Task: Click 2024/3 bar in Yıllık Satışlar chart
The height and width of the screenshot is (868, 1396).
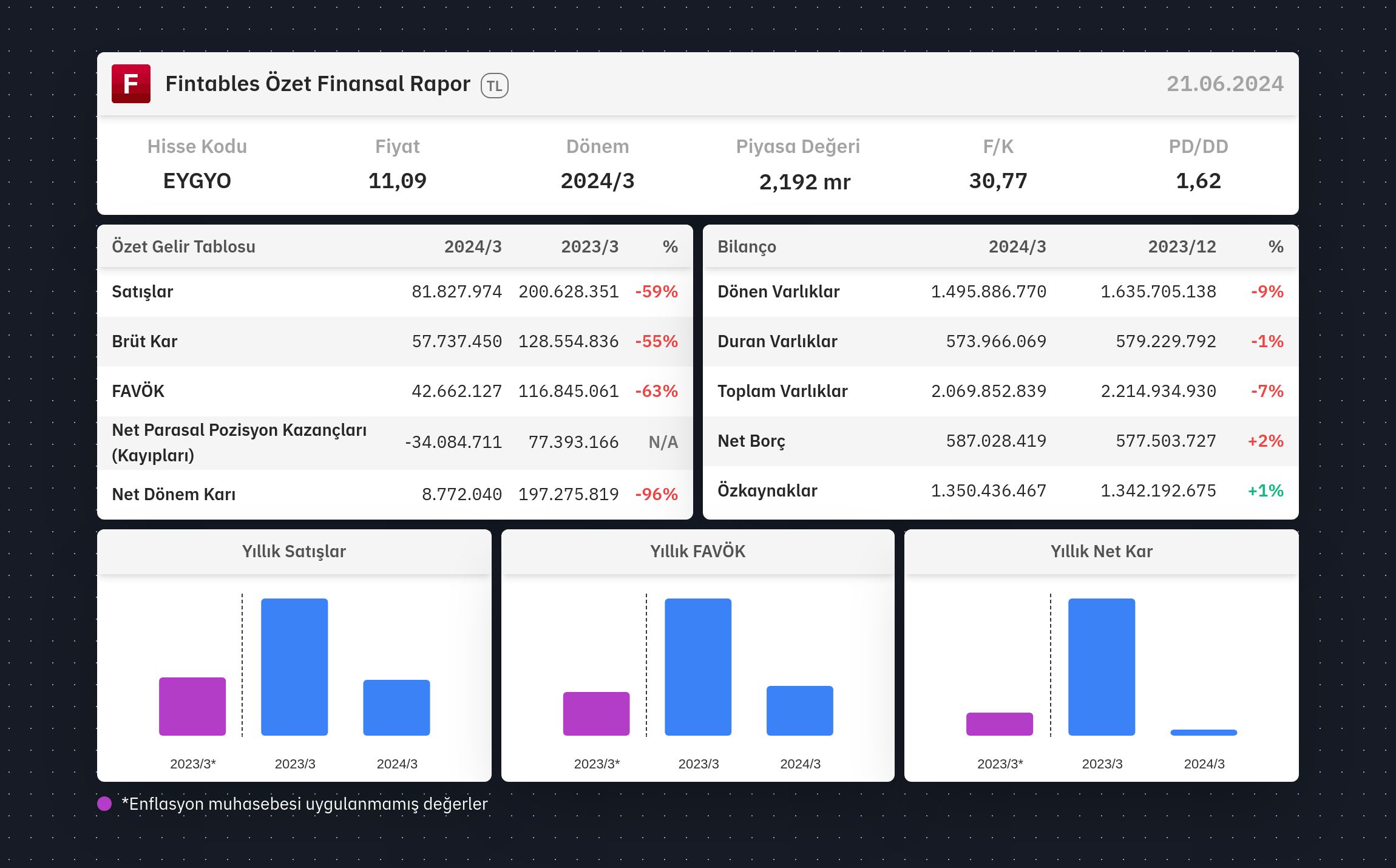Action: [396, 708]
